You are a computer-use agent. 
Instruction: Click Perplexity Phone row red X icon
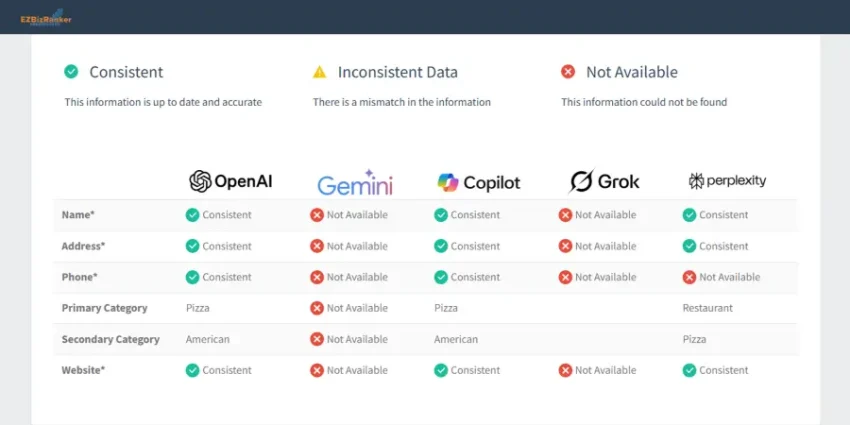689,278
